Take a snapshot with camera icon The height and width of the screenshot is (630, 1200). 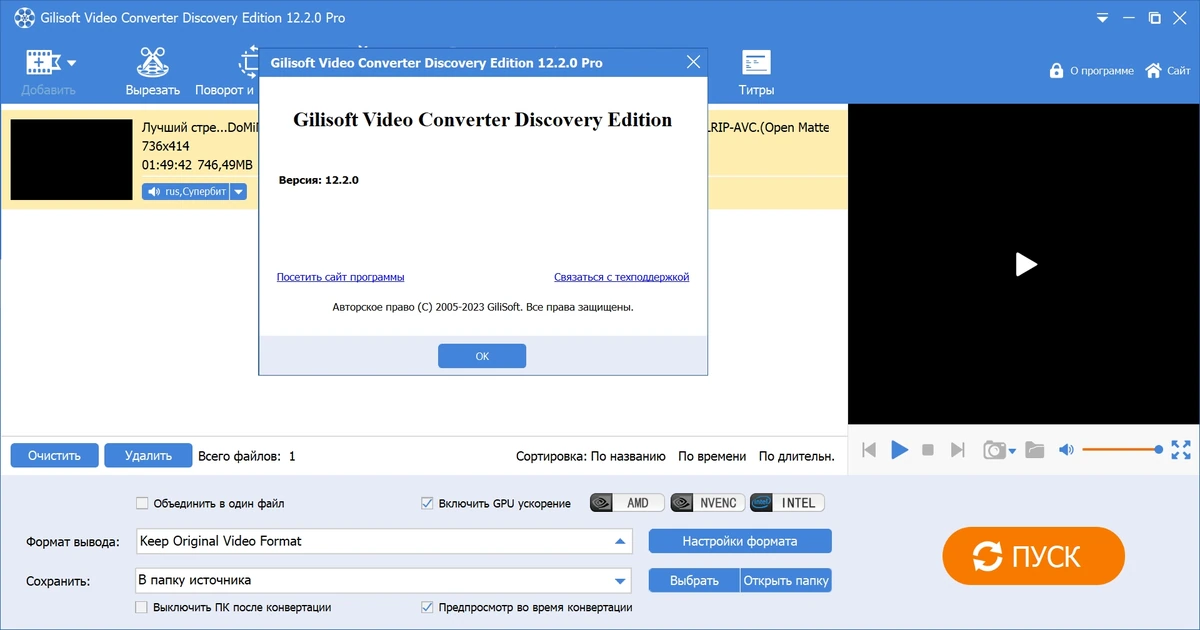point(994,450)
